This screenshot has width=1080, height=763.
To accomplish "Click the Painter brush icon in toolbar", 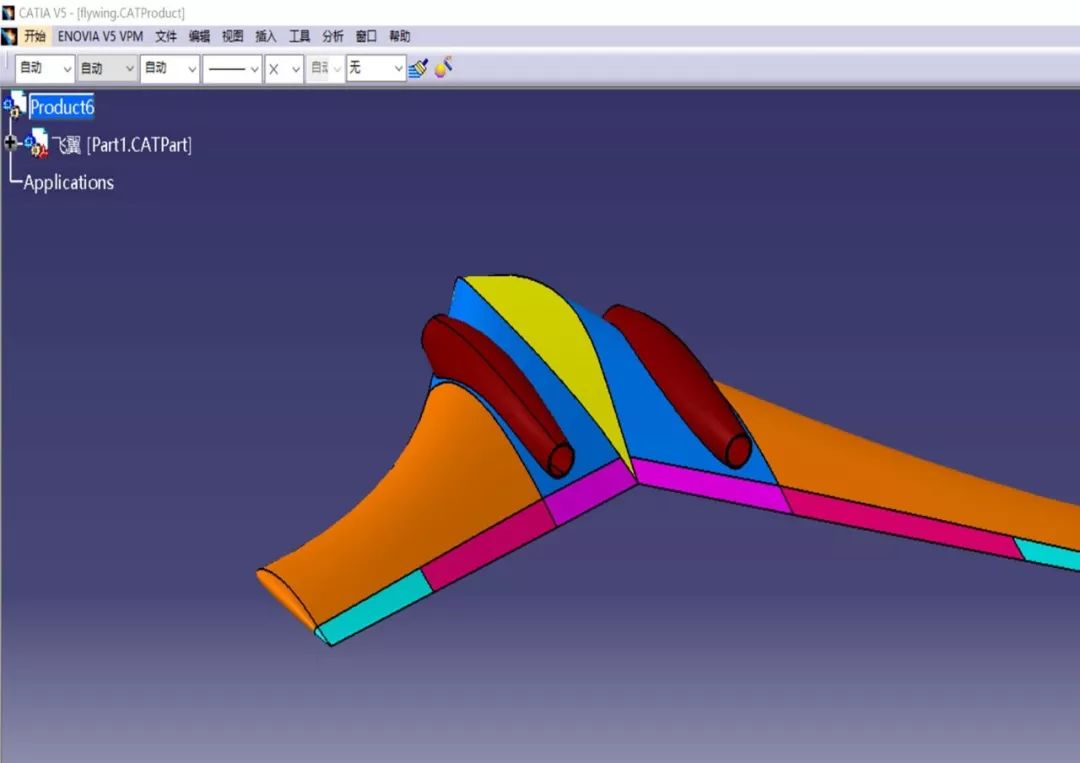I will click(418, 68).
